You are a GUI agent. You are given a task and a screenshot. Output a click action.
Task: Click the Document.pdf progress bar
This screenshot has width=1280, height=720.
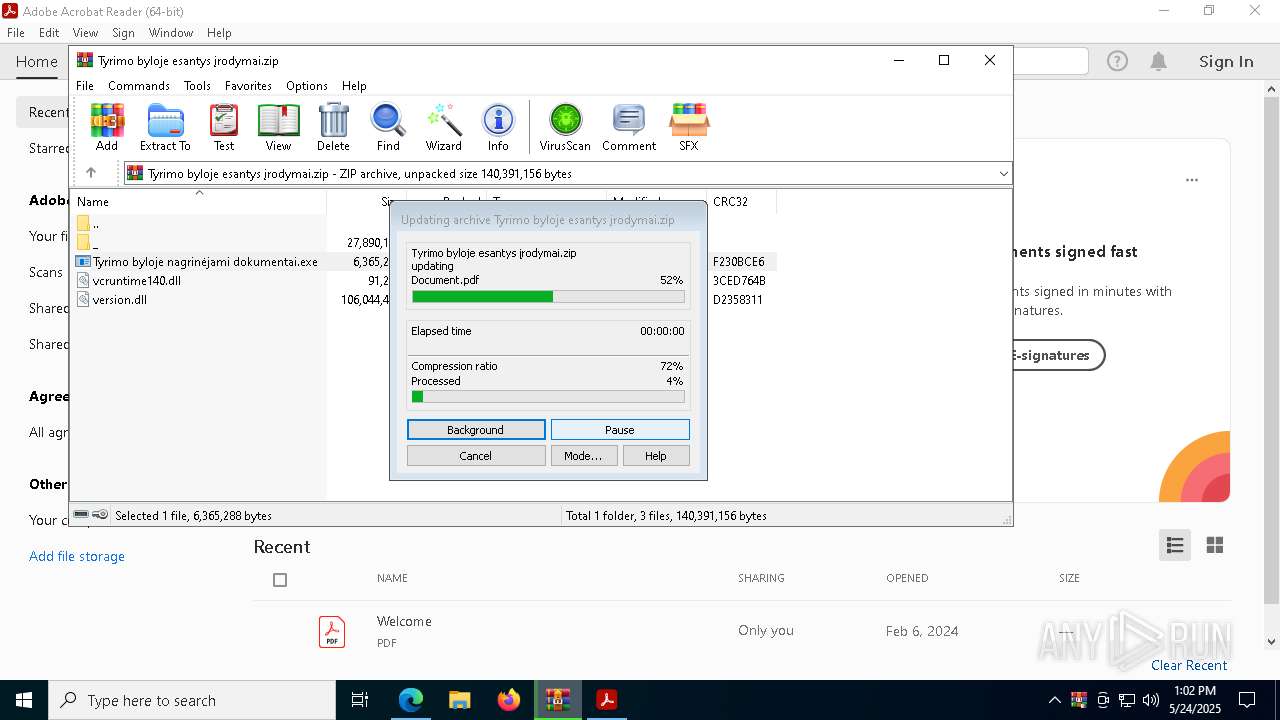(548, 297)
